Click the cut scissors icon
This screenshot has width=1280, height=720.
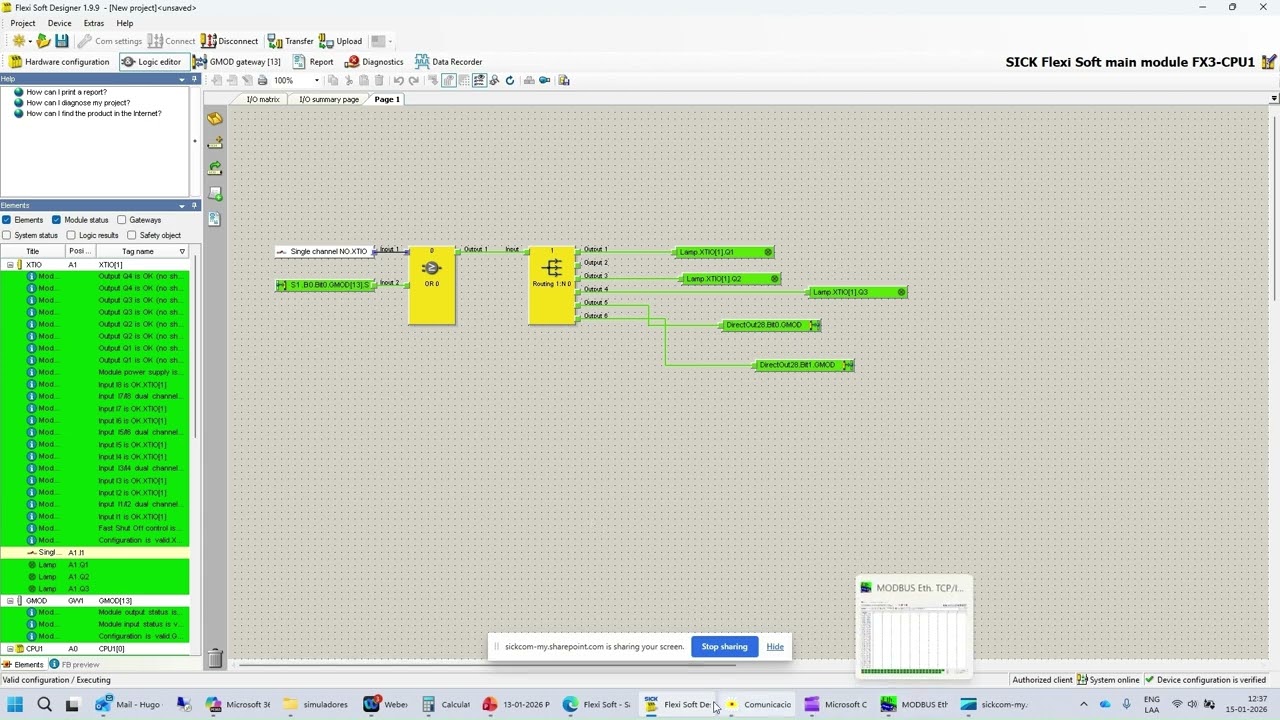pos(349,80)
